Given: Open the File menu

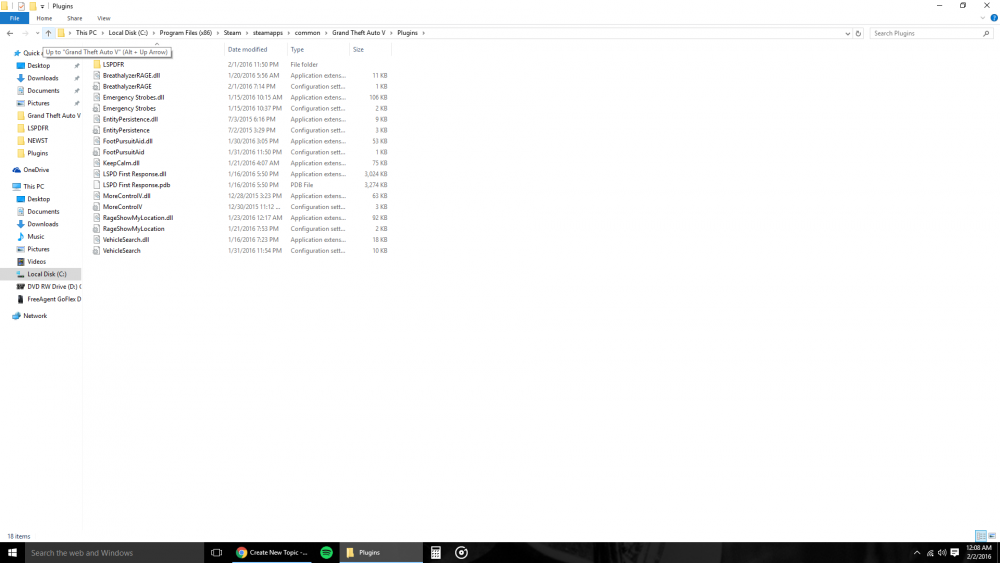Looking at the screenshot, I should point(14,18).
